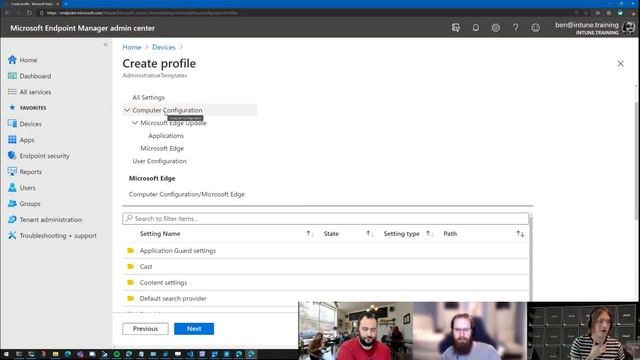Open Users in the sidebar
This screenshot has height=360, width=640.
(x=27, y=187)
